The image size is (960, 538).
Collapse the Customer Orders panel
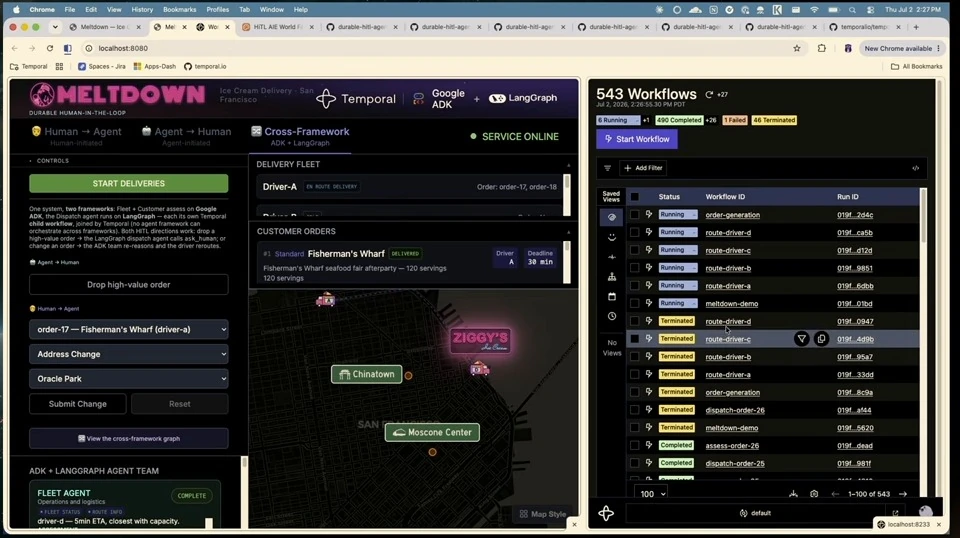point(568,233)
